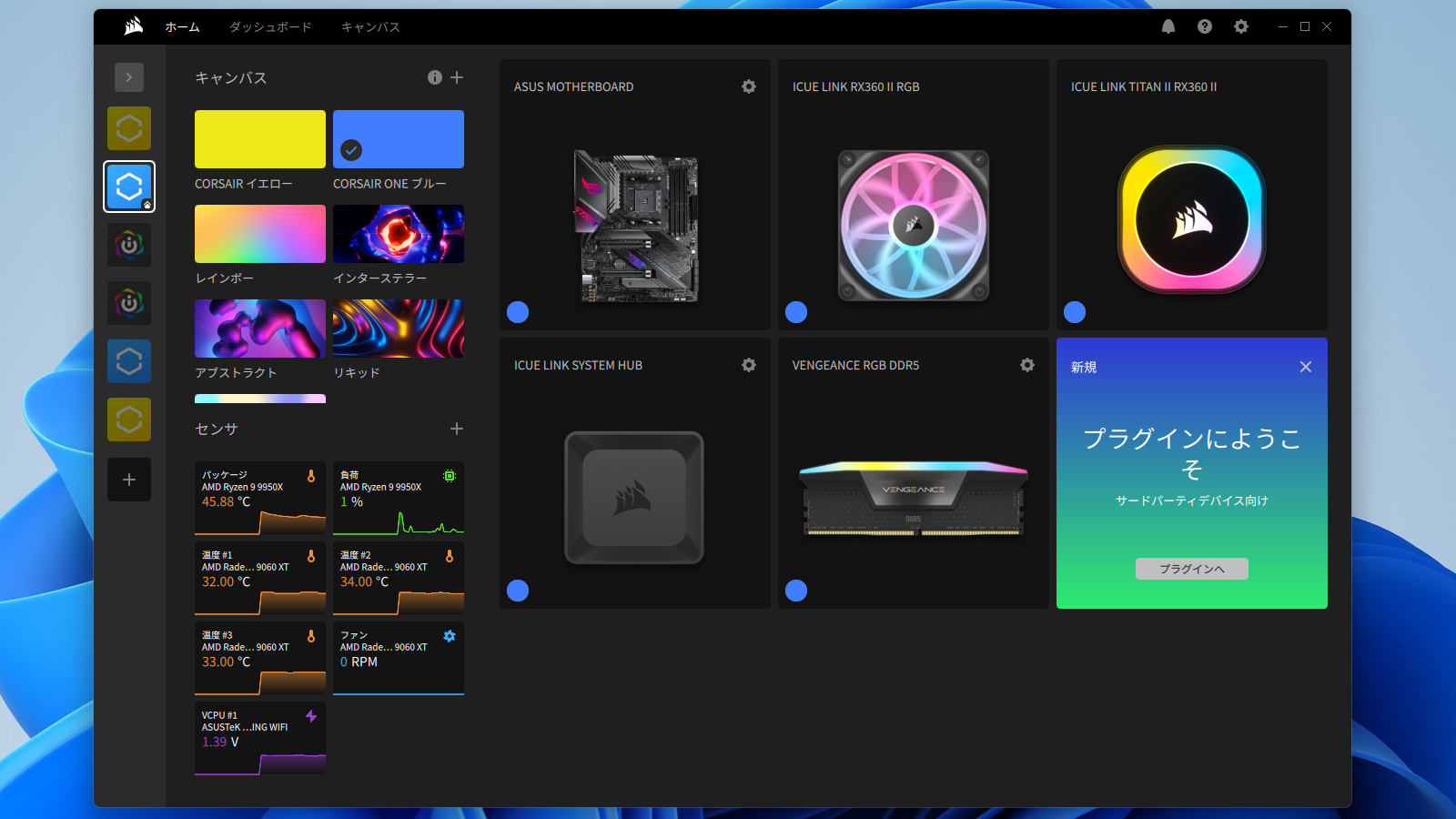1456x819 pixels.
Task: Add a new profile with sidebar plus button
Action: click(x=129, y=480)
